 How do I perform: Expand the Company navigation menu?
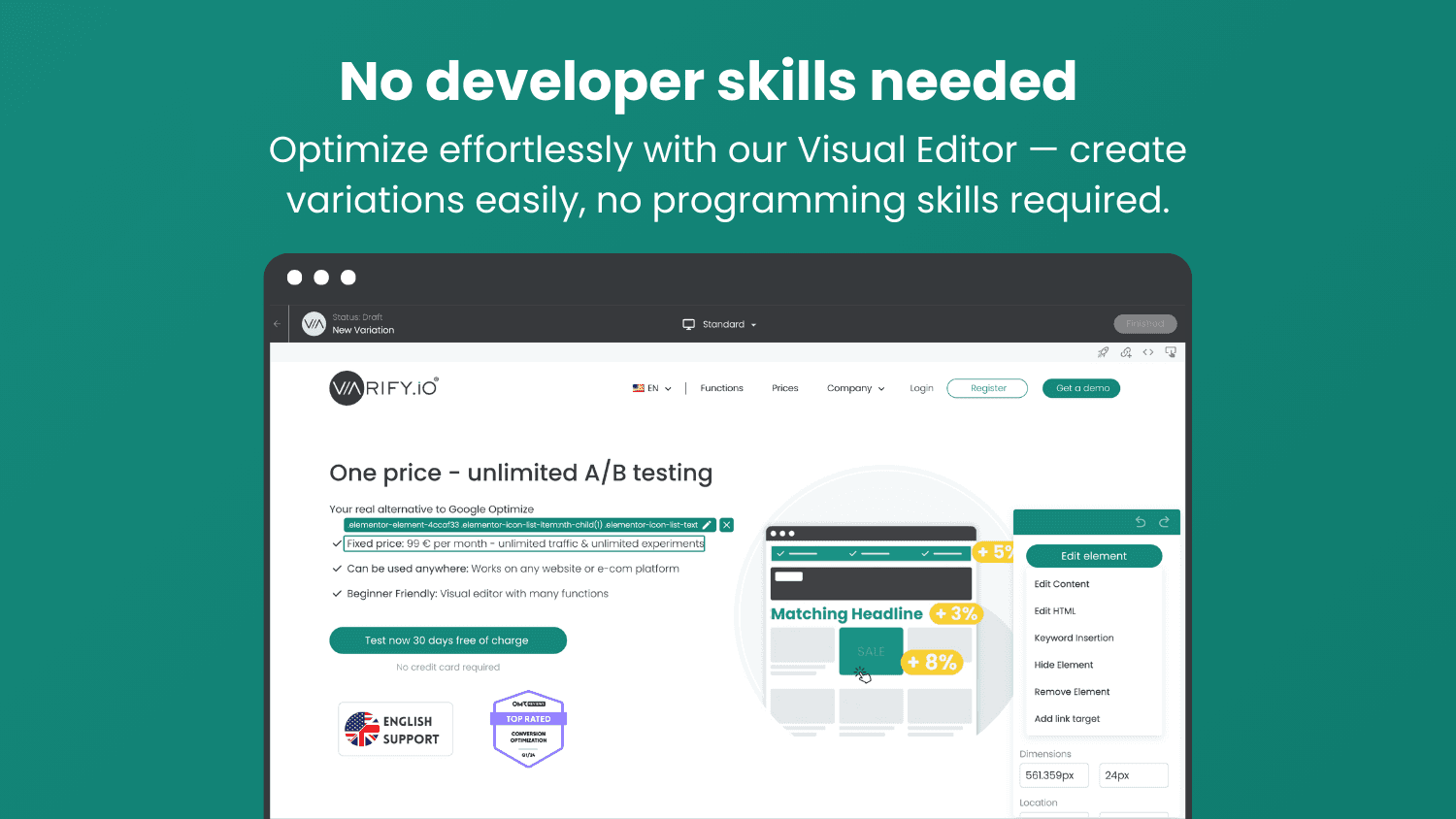coord(854,388)
